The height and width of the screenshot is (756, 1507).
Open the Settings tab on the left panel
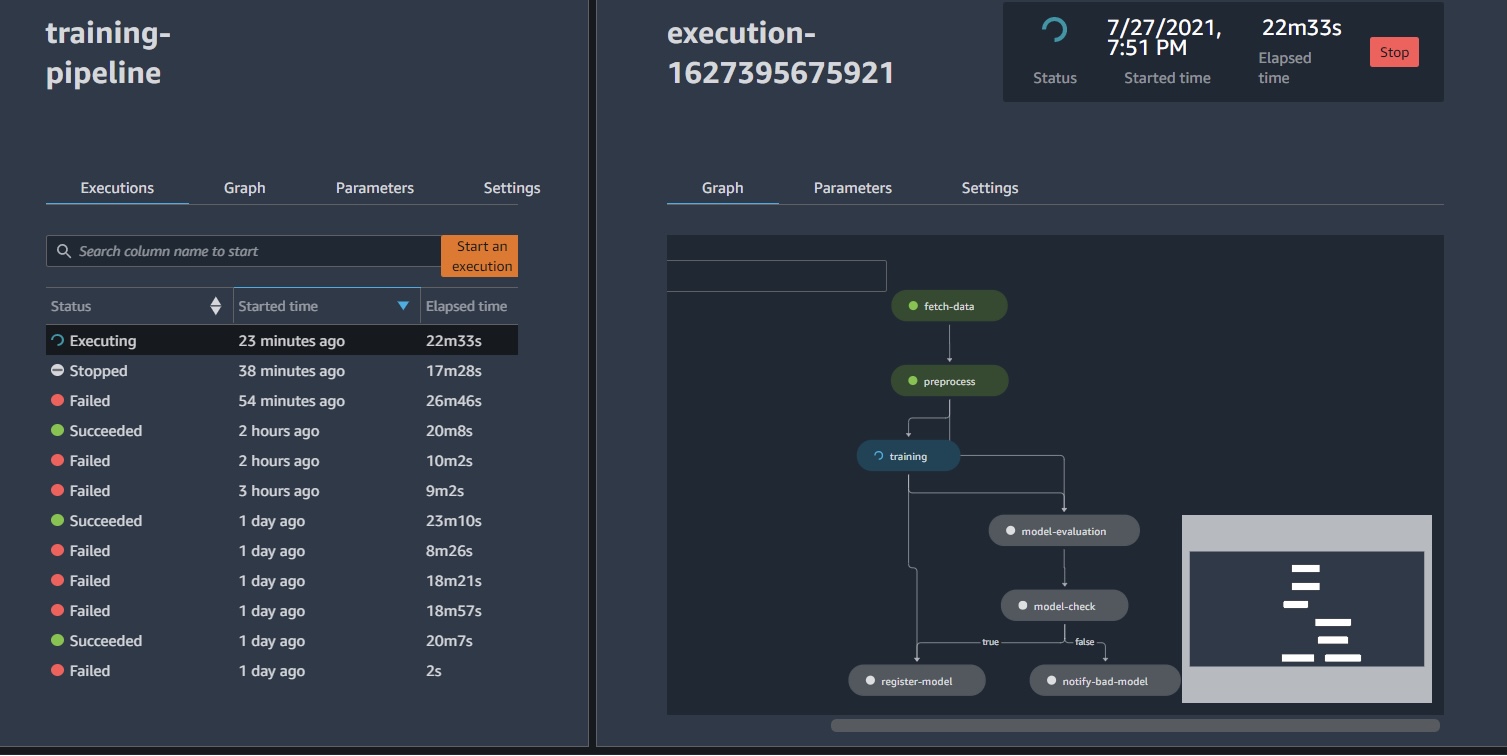point(511,187)
